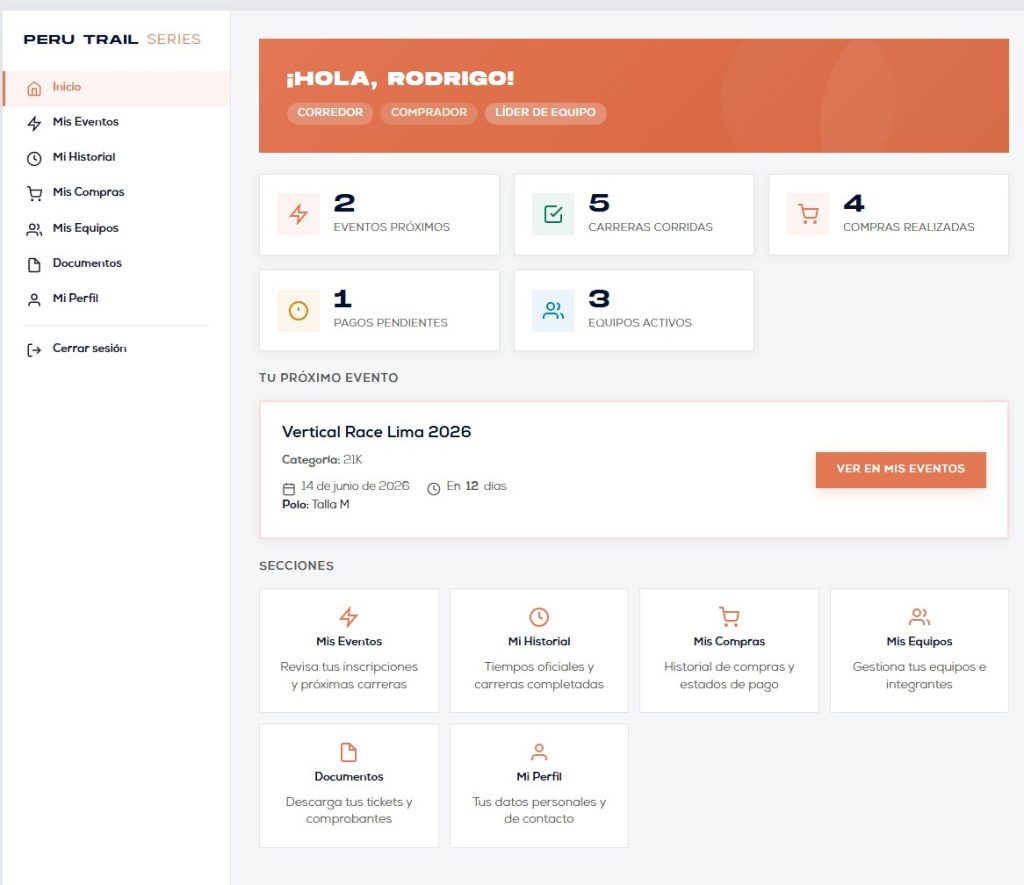The height and width of the screenshot is (885, 1024).
Task: Click the cart icon in Compras Realizadas card
Action: [x=808, y=214]
